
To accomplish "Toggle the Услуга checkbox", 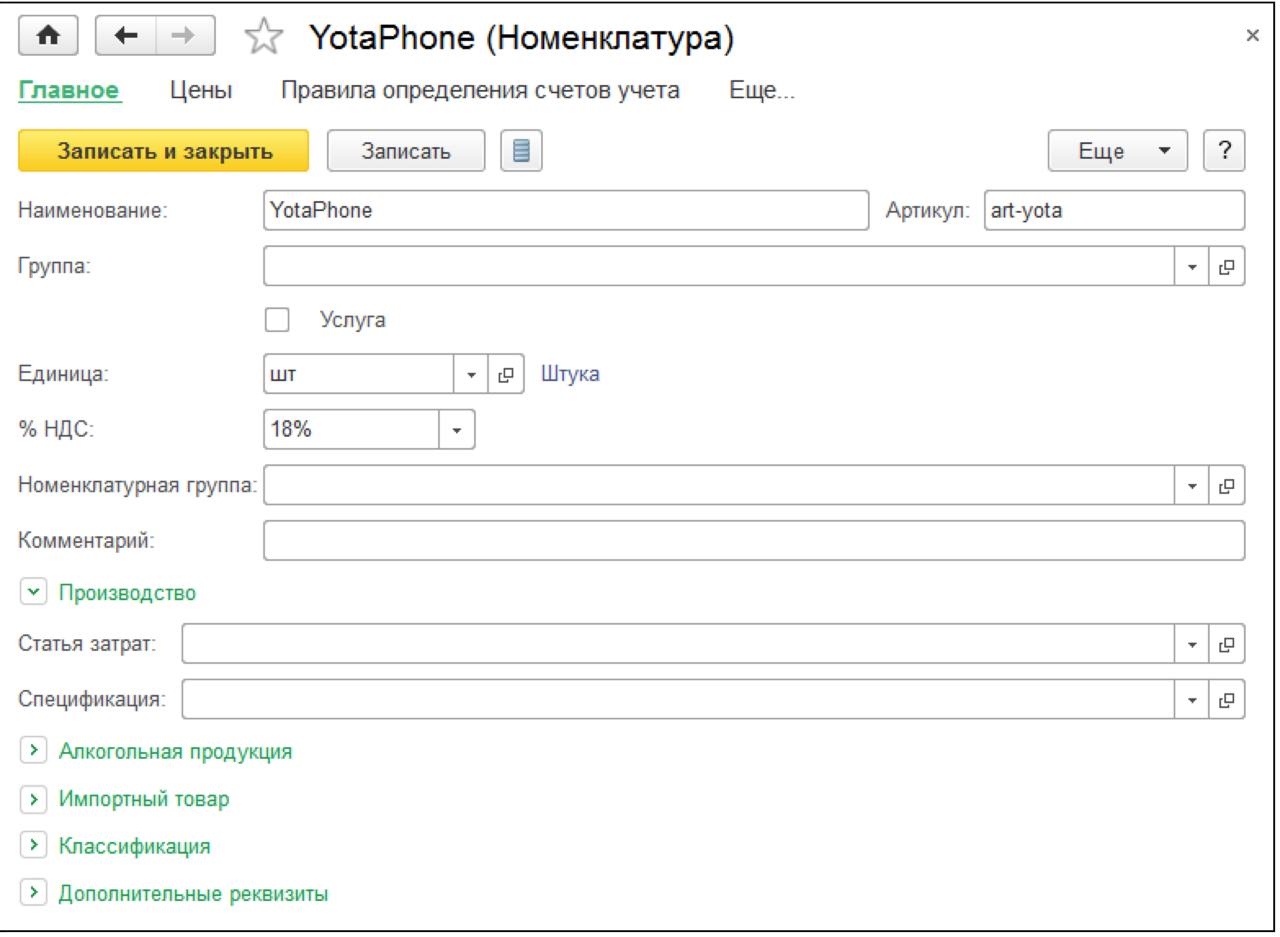I will [x=277, y=320].
